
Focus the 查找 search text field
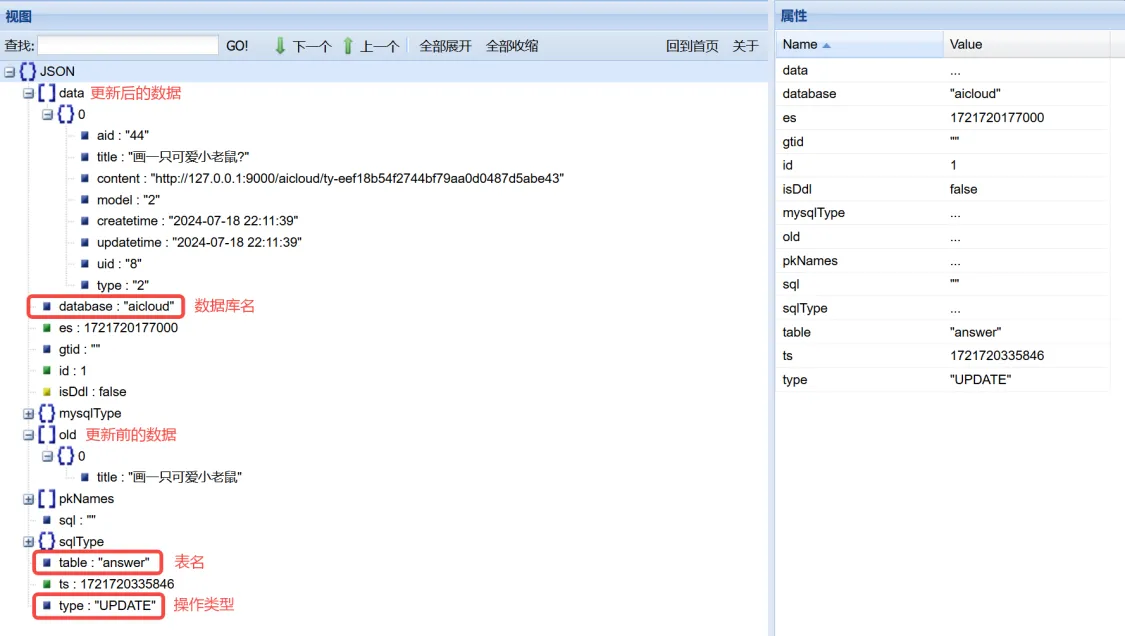pyautogui.click(x=128, y=46)
